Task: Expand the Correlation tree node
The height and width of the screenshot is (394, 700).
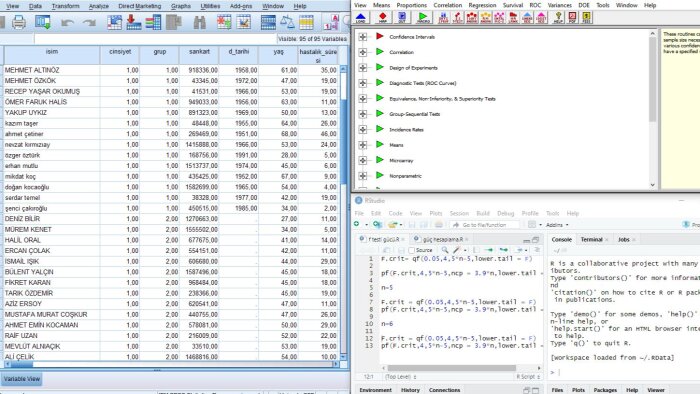Action: coord(362,52)
